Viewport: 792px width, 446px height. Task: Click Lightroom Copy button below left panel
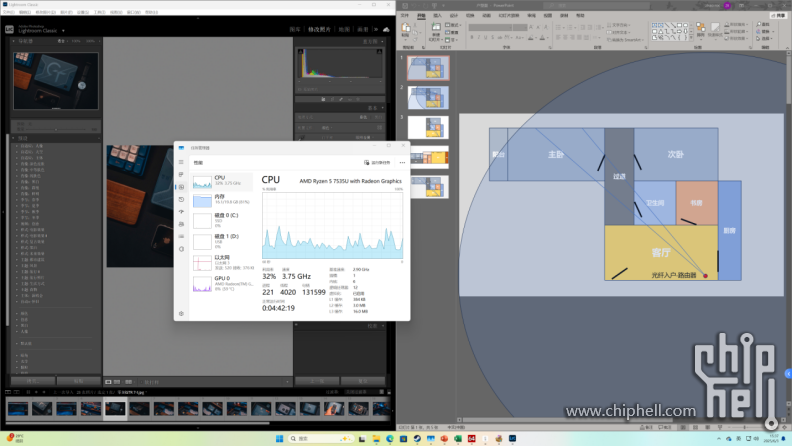(x=33, y=381)
